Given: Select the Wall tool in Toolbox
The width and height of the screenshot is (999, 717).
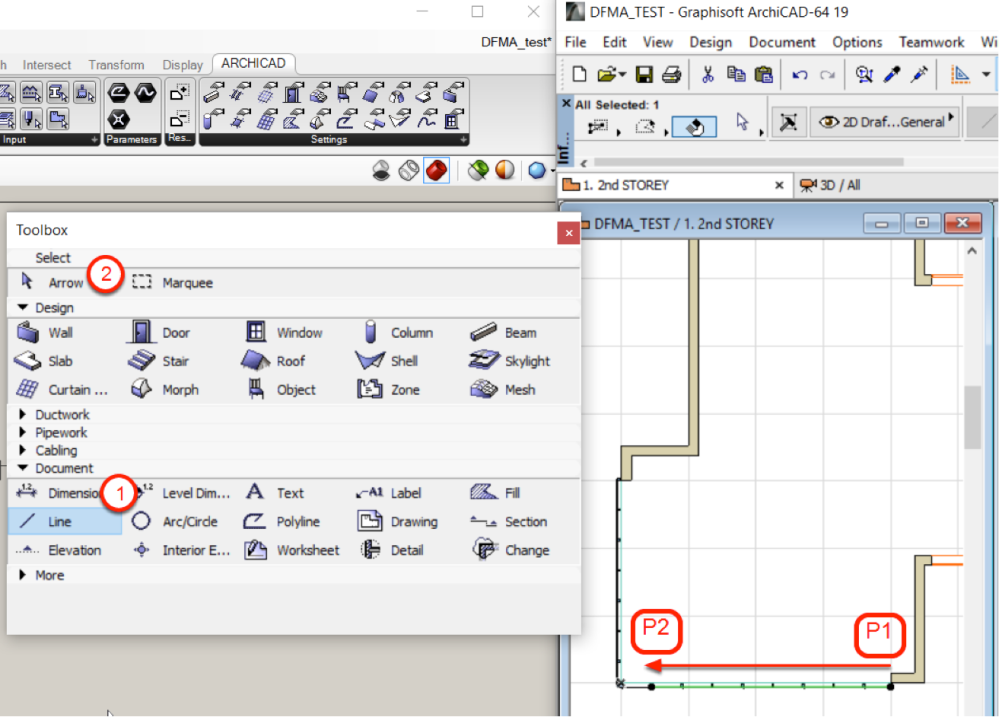Looking at the screenshot, I should click(45, 333).
